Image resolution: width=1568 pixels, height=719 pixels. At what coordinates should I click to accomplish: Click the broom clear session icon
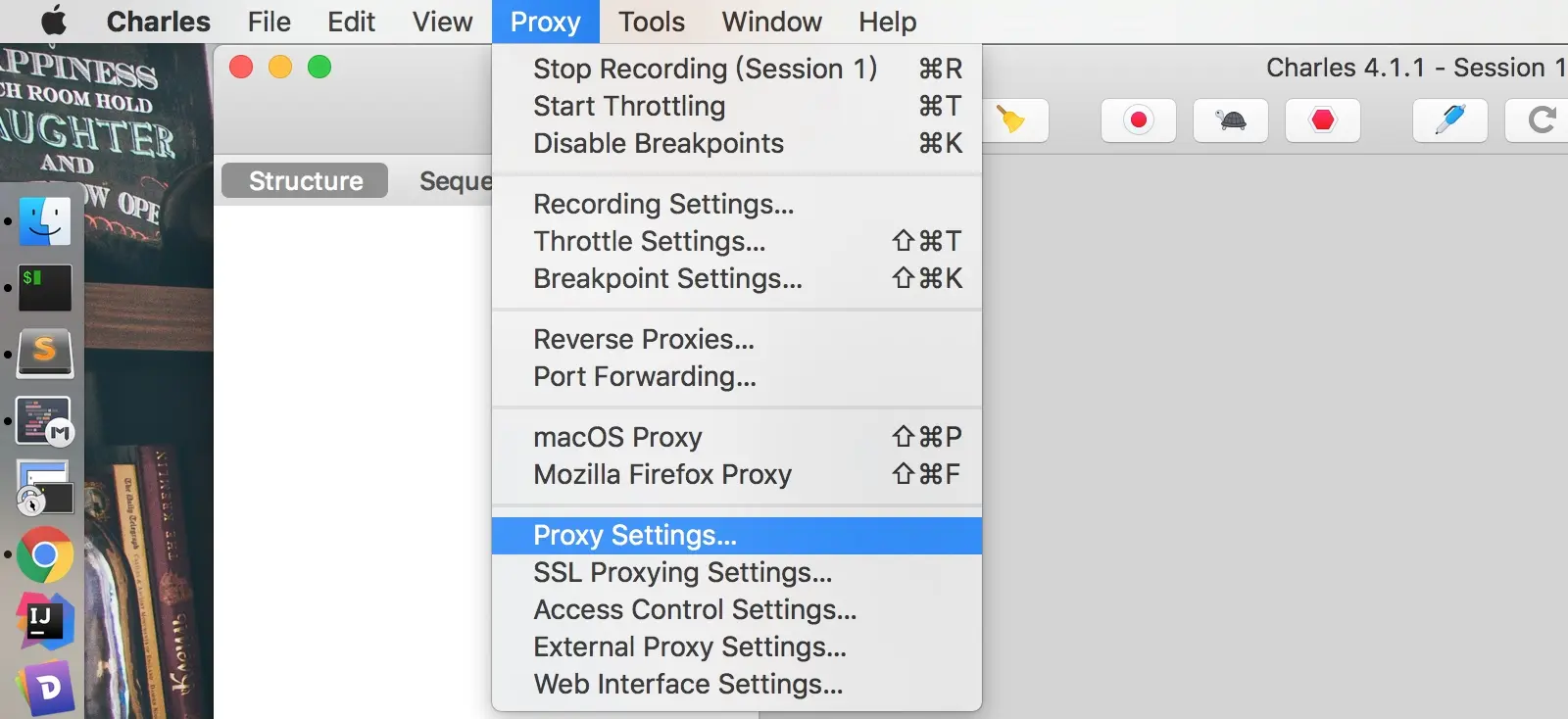click(1012, 120)
